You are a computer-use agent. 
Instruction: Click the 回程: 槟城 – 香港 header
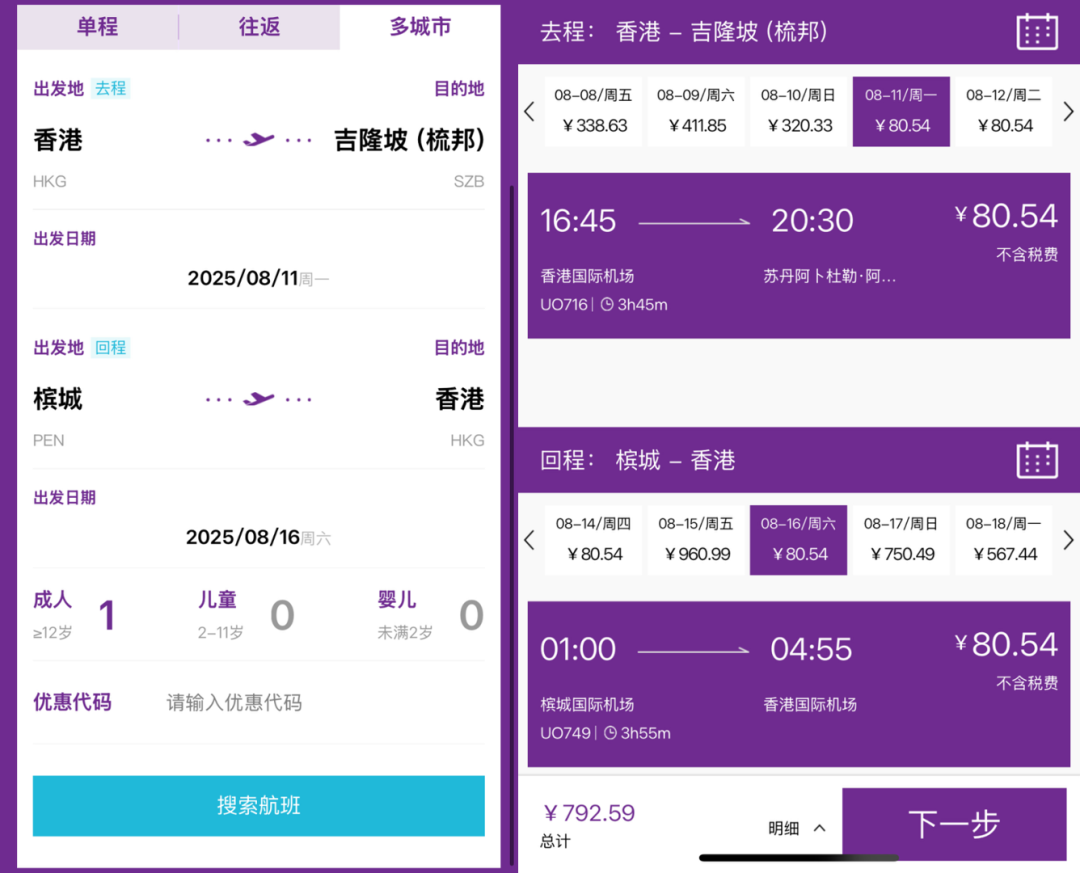(638, 460)
